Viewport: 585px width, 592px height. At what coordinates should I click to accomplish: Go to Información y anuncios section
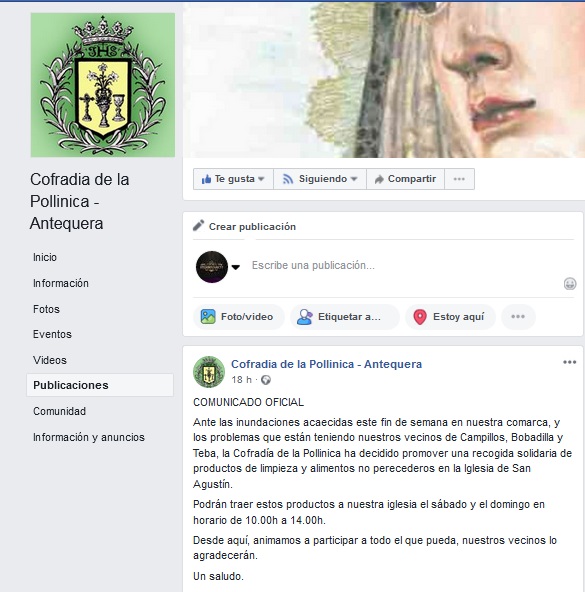(89, 437)
